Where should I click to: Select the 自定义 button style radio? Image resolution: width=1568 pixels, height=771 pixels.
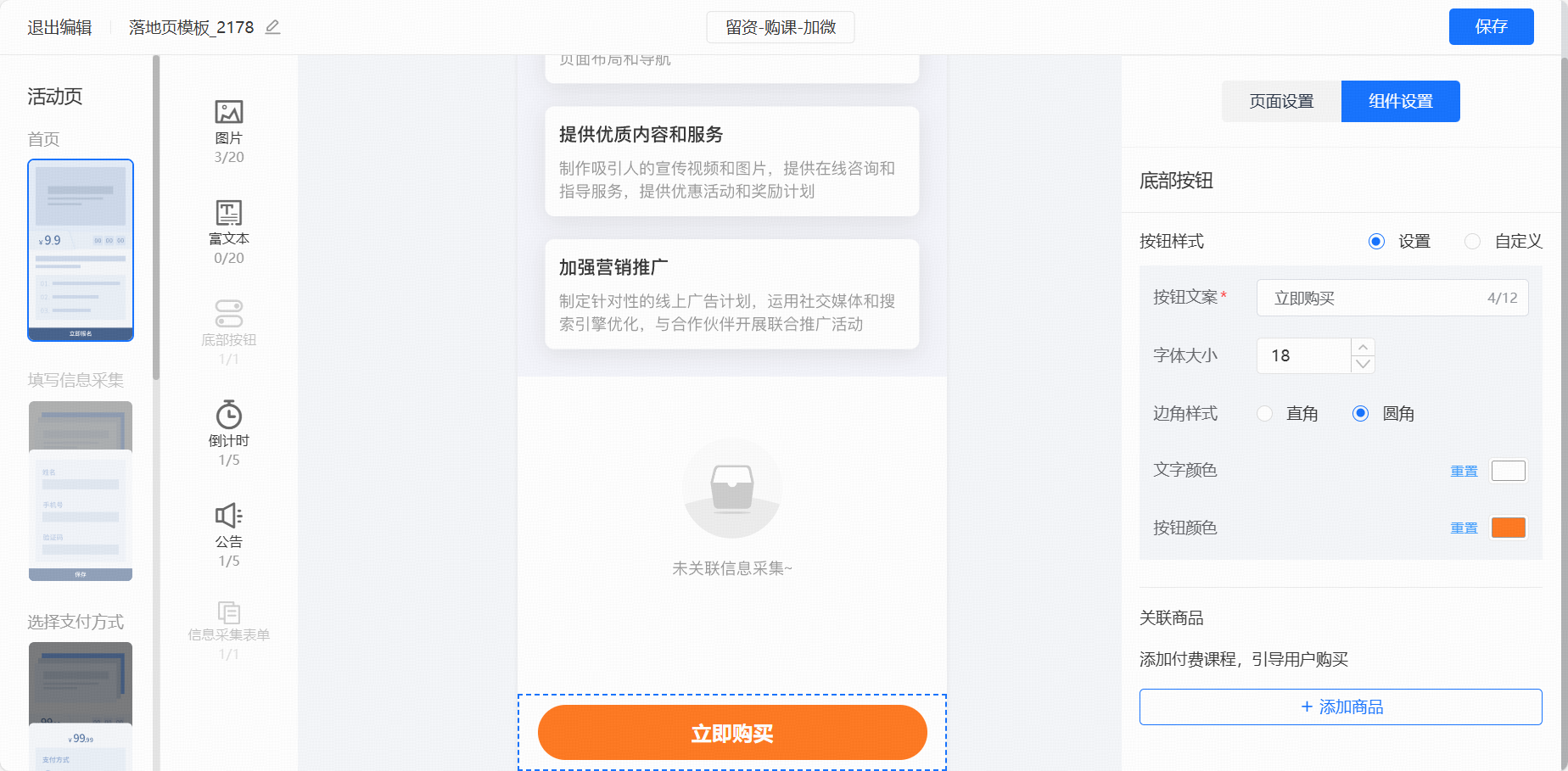pos(1472,242)
